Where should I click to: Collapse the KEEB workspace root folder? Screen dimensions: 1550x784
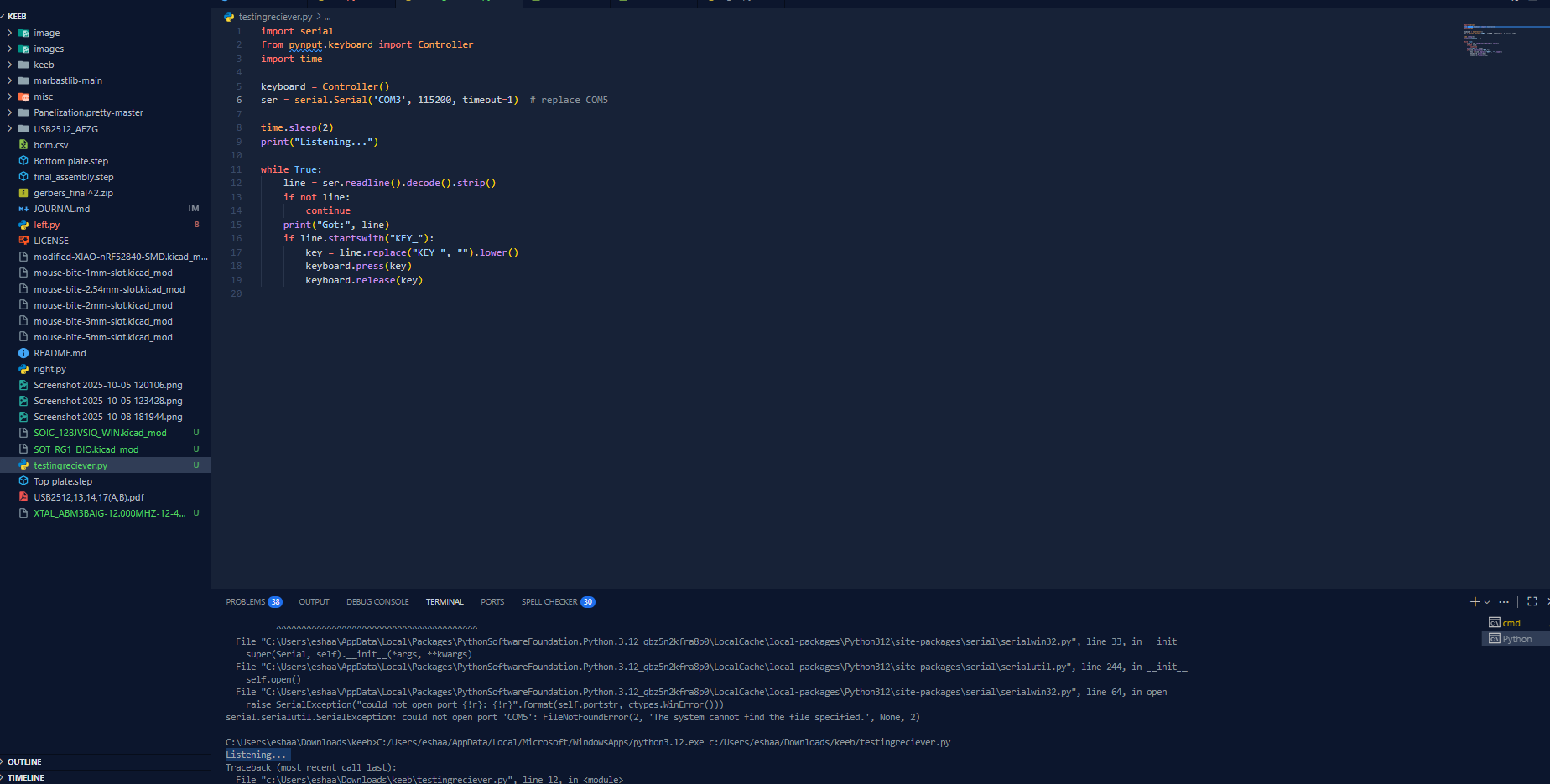[x=17, y=16]
